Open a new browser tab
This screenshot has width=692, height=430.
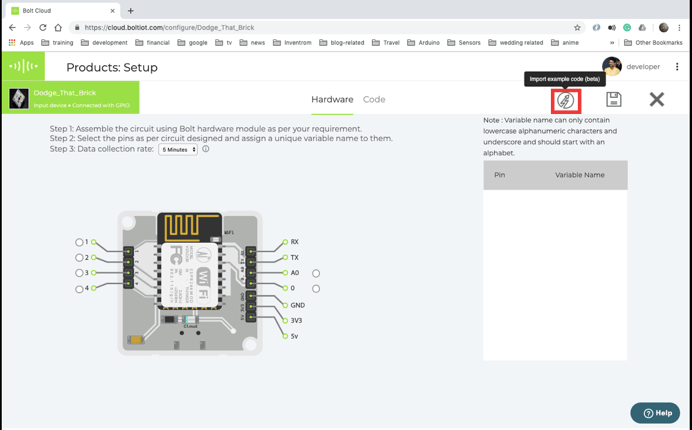[131, 11]
